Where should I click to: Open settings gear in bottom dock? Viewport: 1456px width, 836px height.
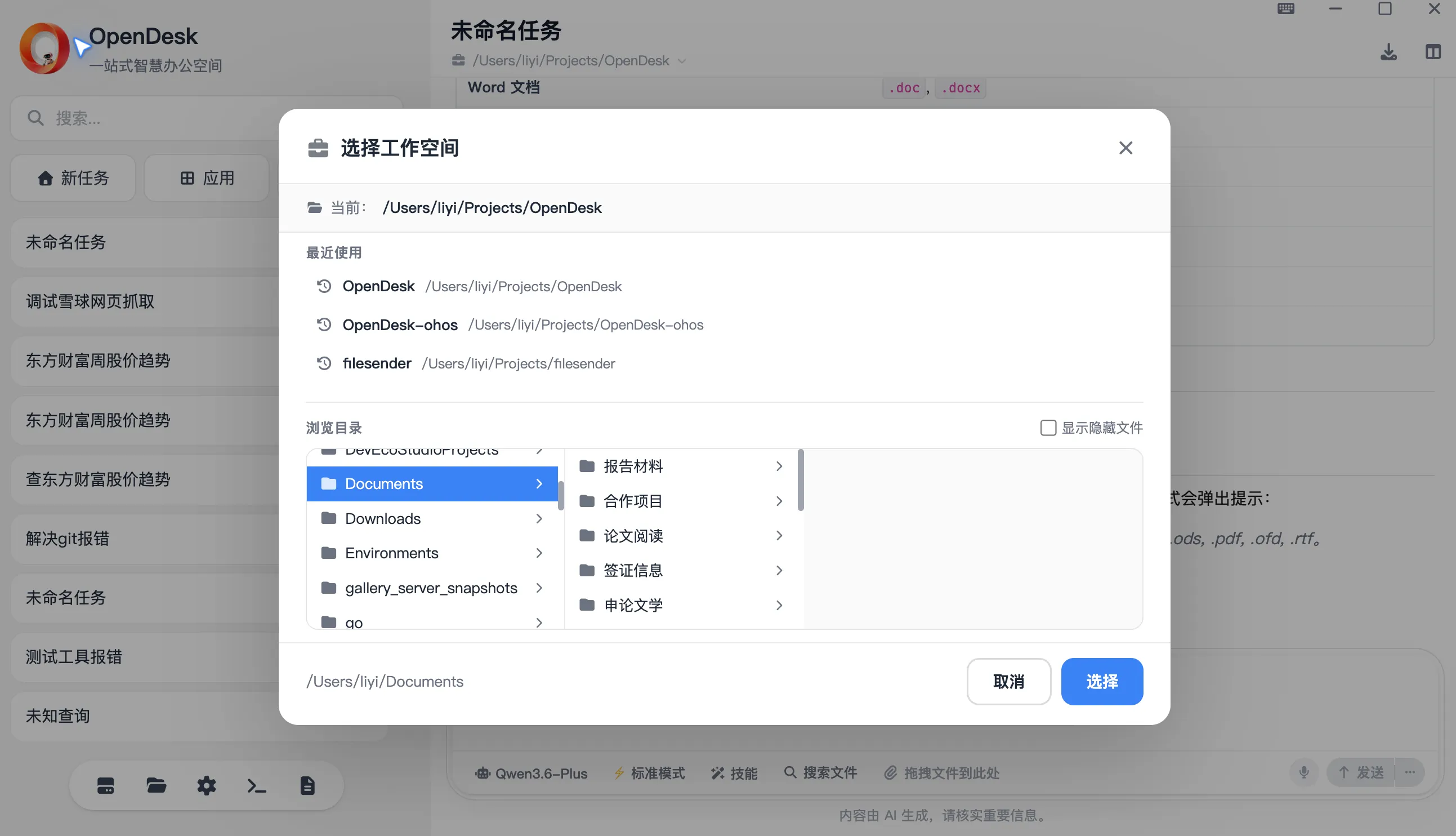pyautogui.click(x=207, y=785)
